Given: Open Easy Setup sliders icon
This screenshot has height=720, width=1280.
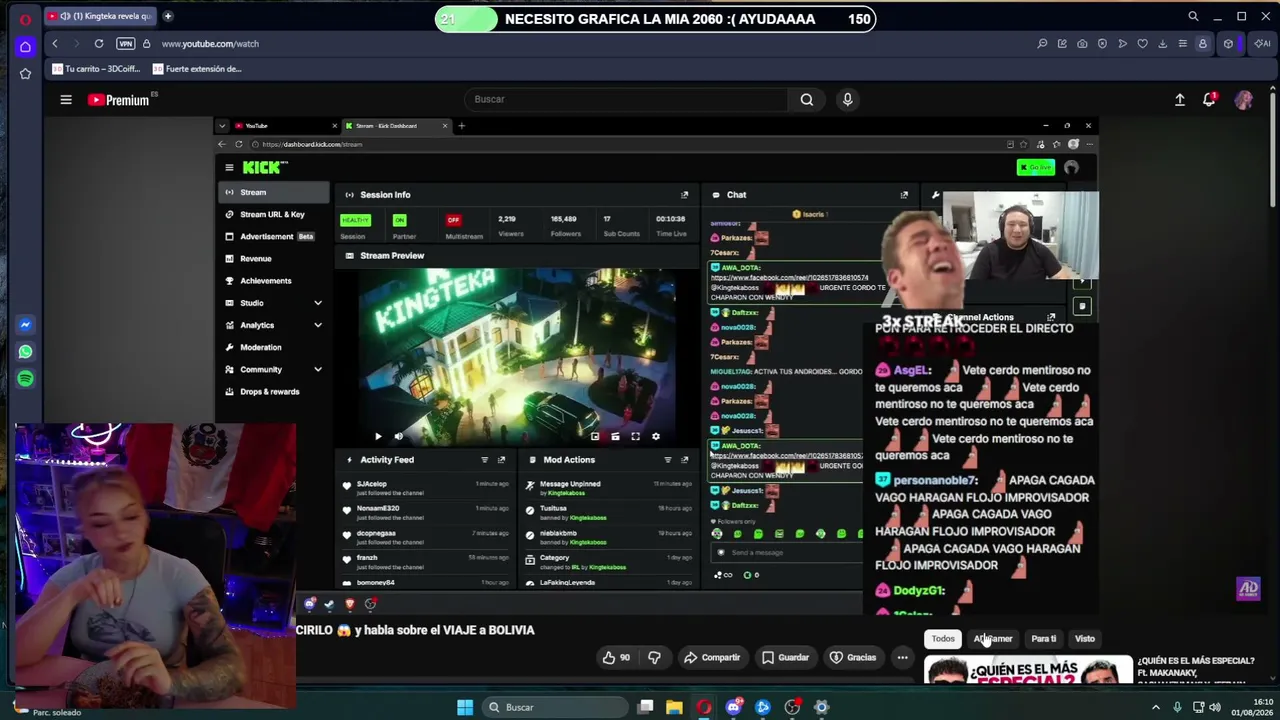Looking at the screenshot, I should pos(1182,44).
